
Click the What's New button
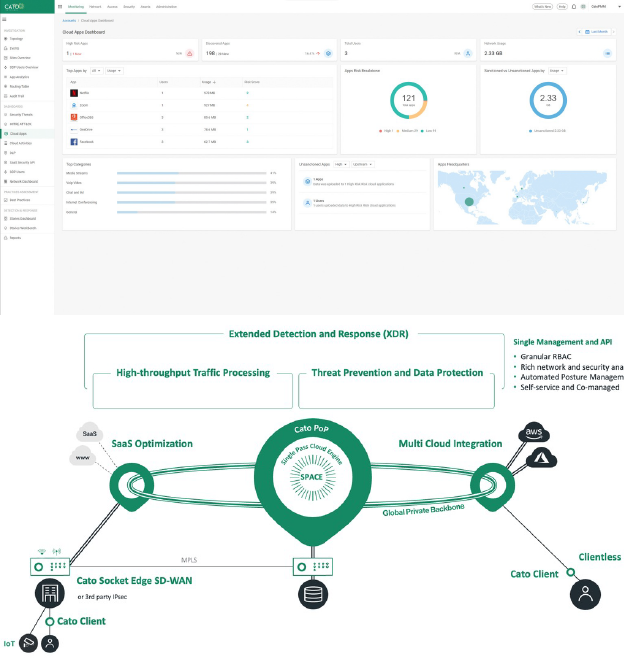click(x=542, y=7)
